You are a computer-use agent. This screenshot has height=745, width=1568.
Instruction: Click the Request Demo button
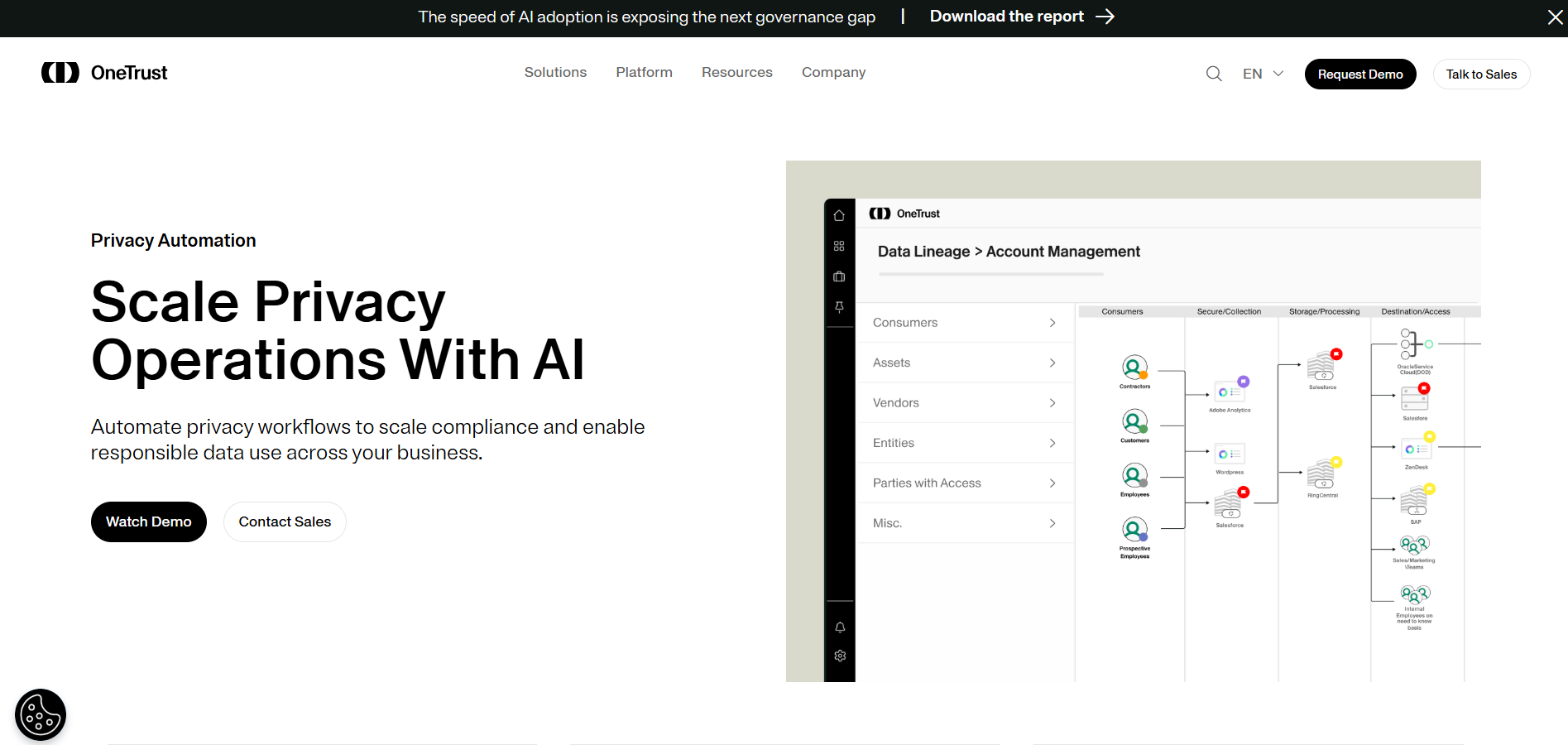pyautogui.click(x=1360, y=74)
